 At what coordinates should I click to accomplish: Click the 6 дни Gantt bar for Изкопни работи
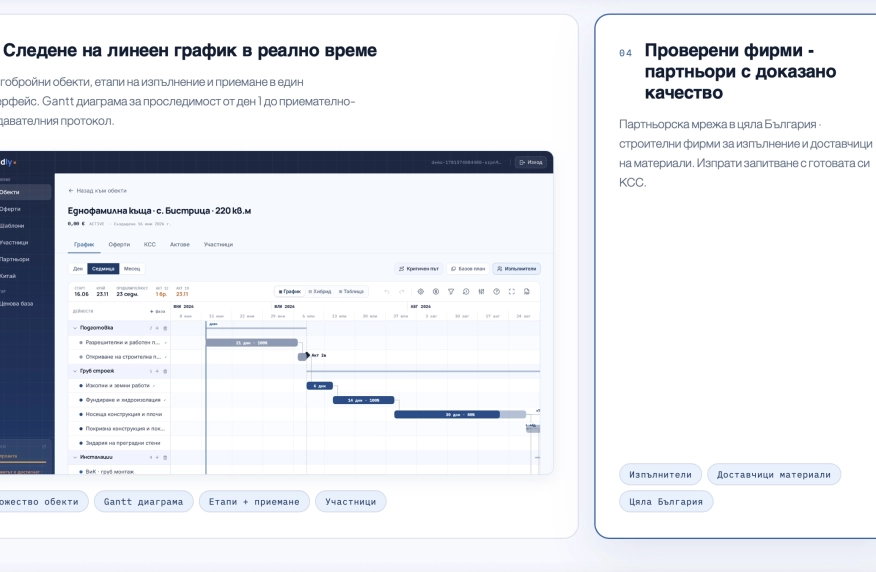pyautogui.click(x=320, y=385)
